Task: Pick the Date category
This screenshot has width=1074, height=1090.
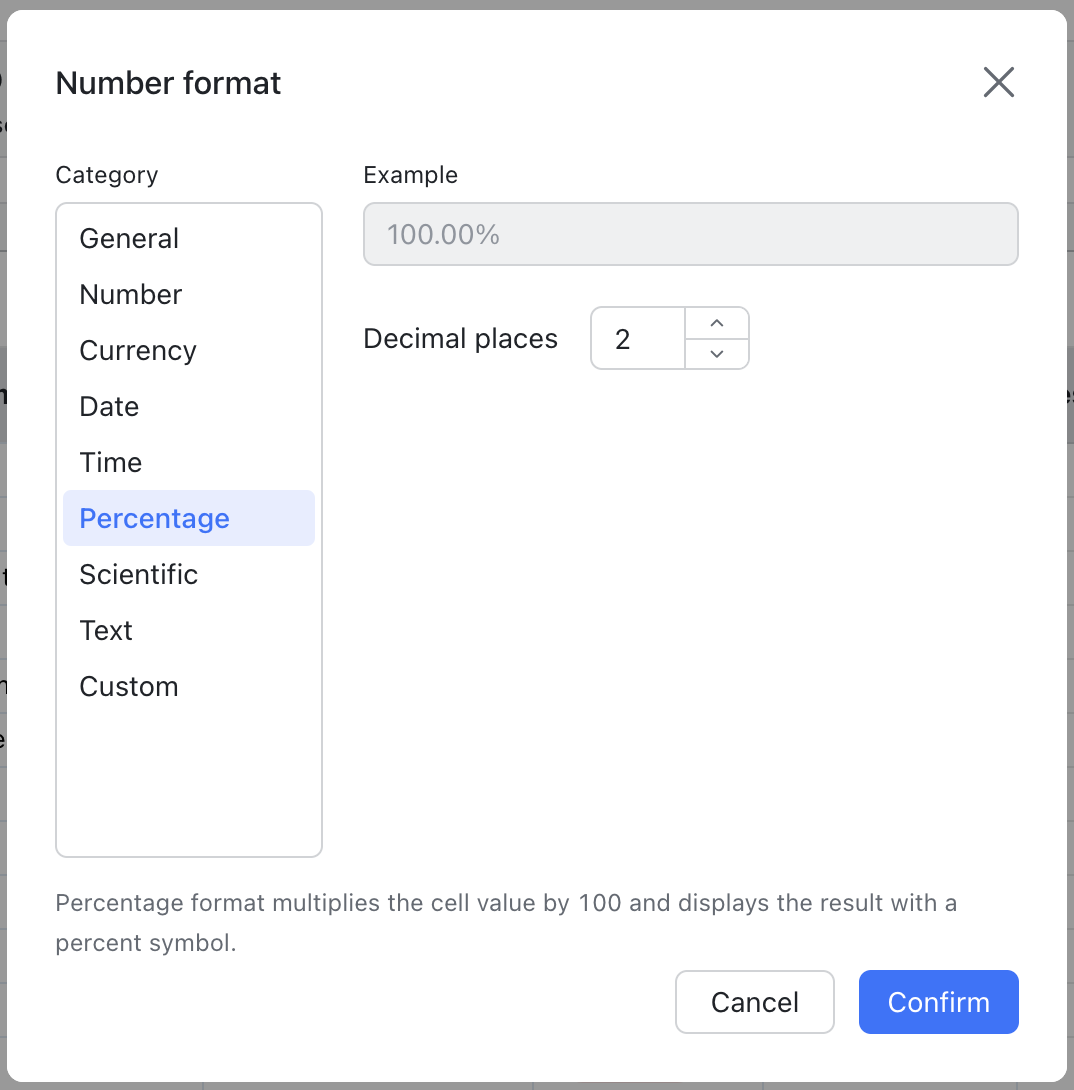Action: [x=109, y=406]
